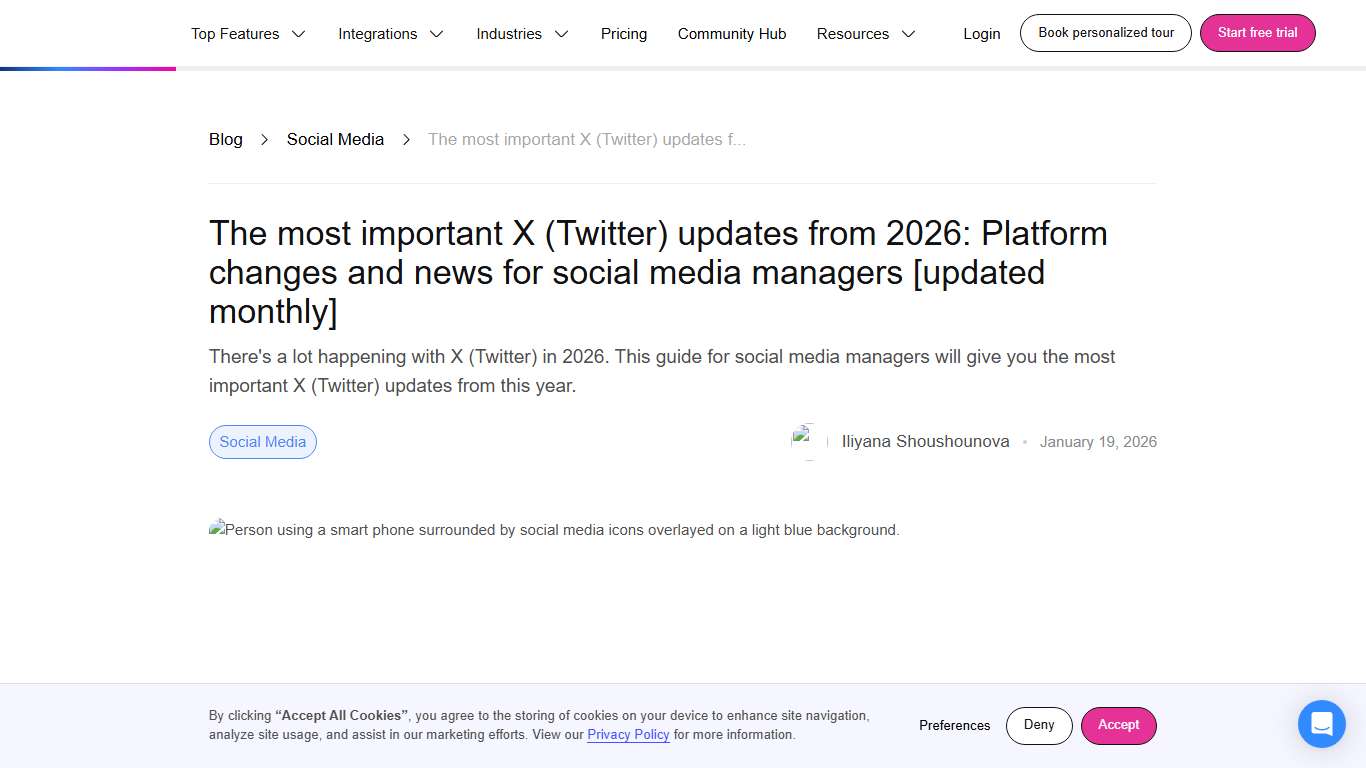Navigate to the Blog breadcrumb
The width and height of the screenshot is (1366, 768).
click(x=225, y=139)
